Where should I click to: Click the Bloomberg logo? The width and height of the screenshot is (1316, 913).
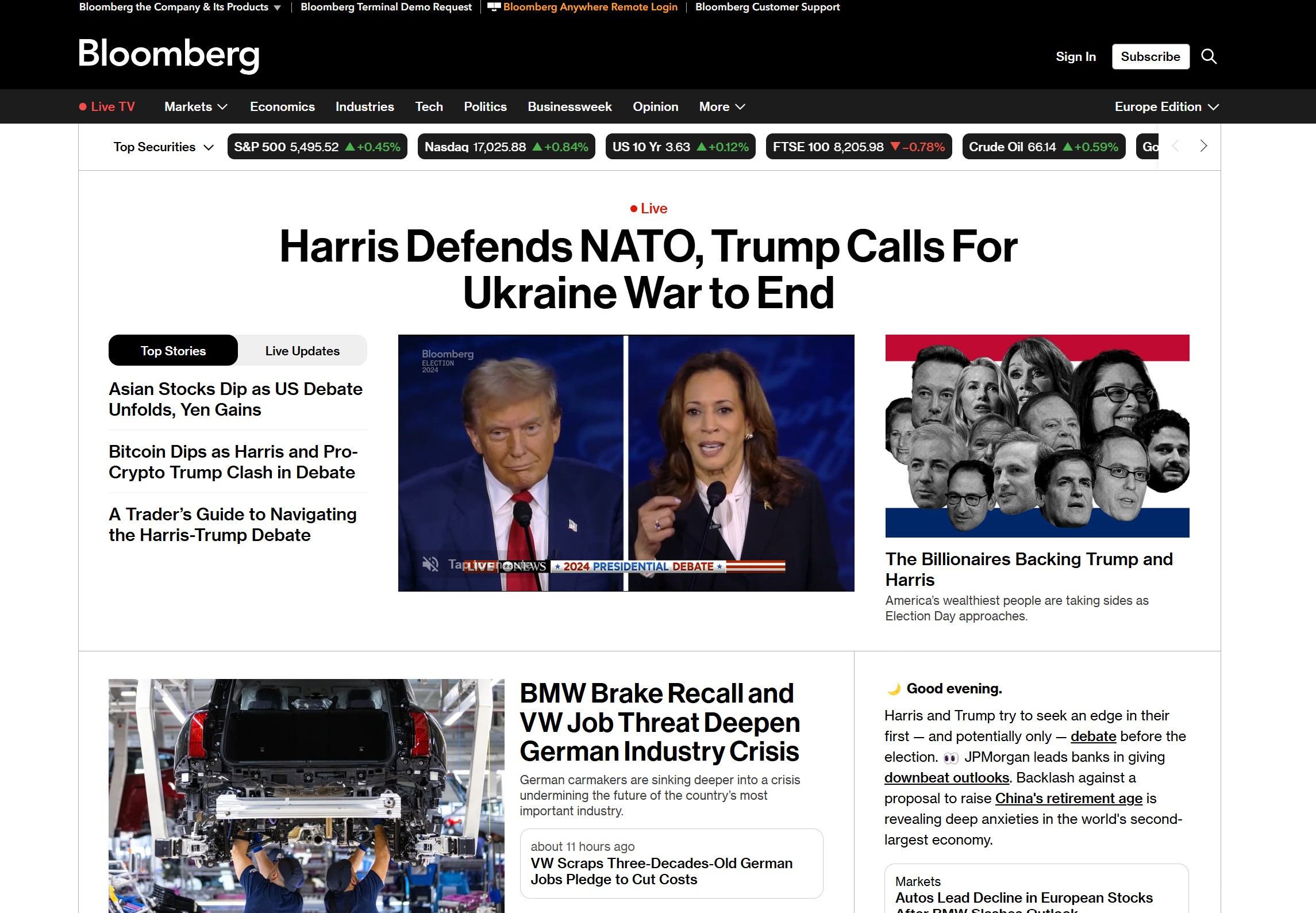point(169,55)
